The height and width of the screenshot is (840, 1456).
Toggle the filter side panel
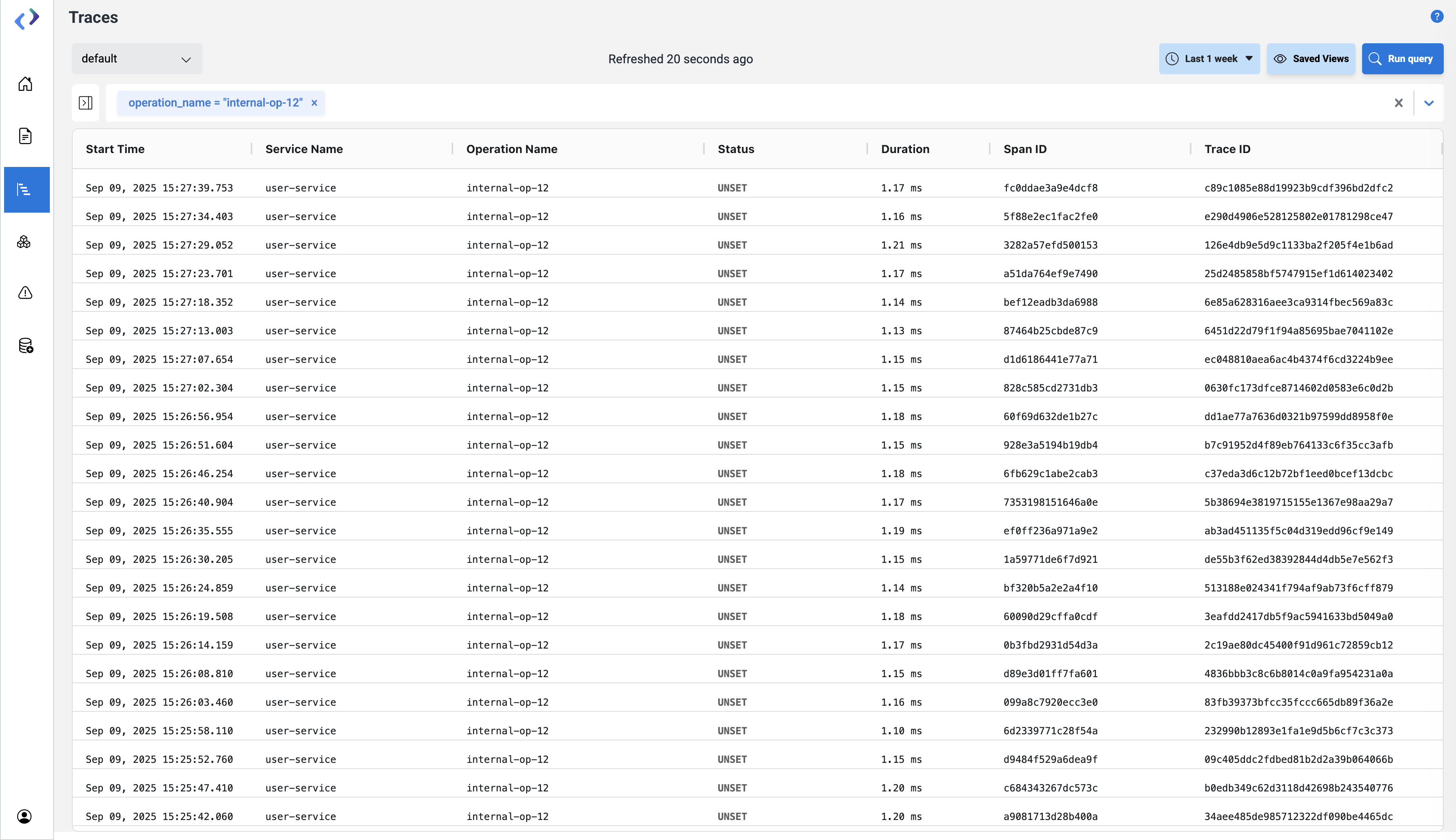pos(85,103)
